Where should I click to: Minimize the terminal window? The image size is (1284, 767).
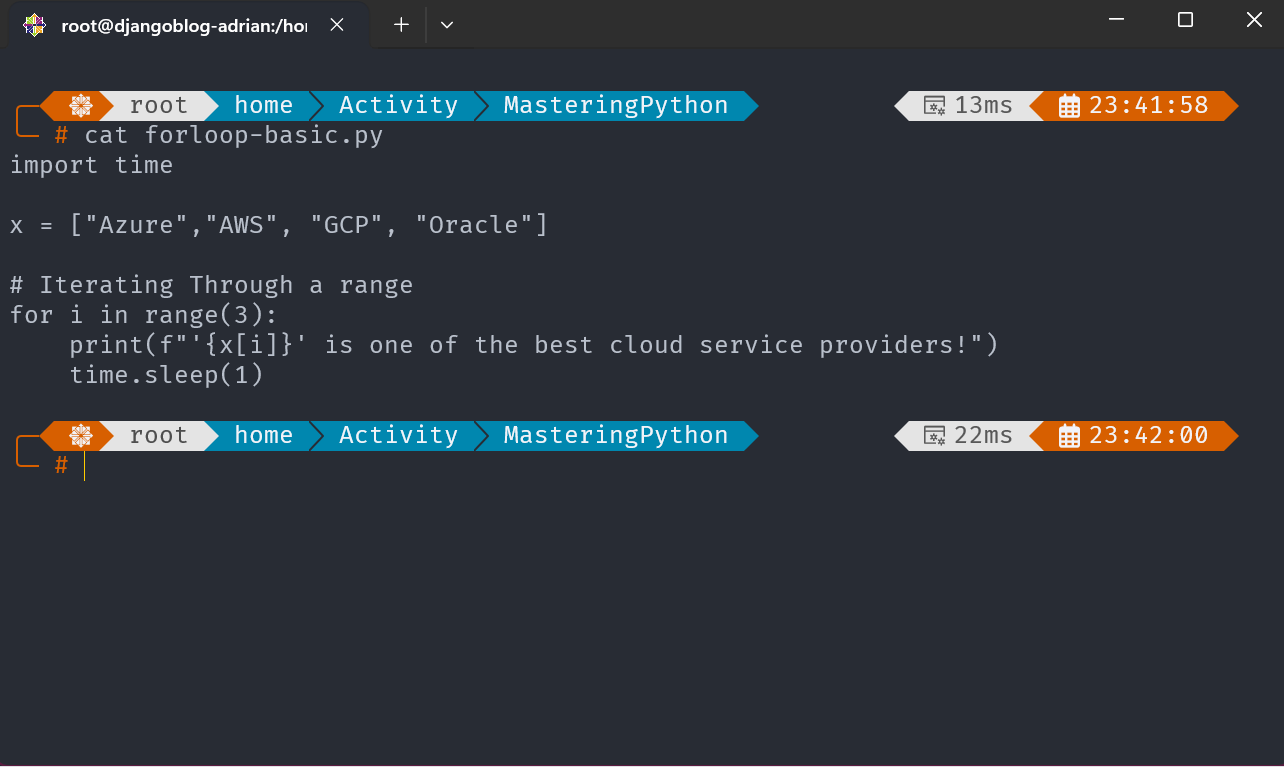coord(1117,19)
